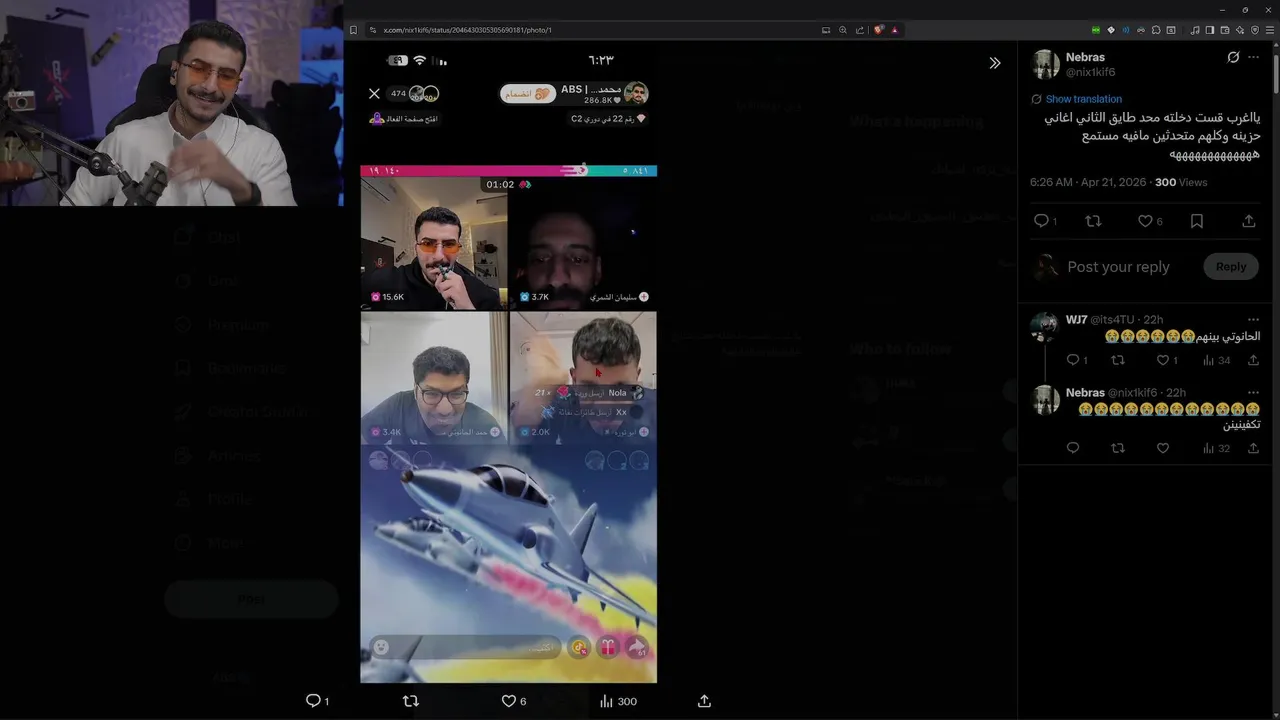Click the enlarged livestream screenshot photo
Viewport: 1280px width, 720px height.
pos(508,364)
